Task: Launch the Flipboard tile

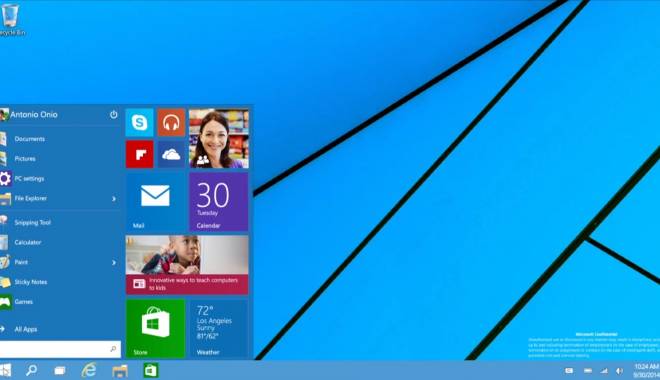Action: pyautogui.click(x=139, y=154)
